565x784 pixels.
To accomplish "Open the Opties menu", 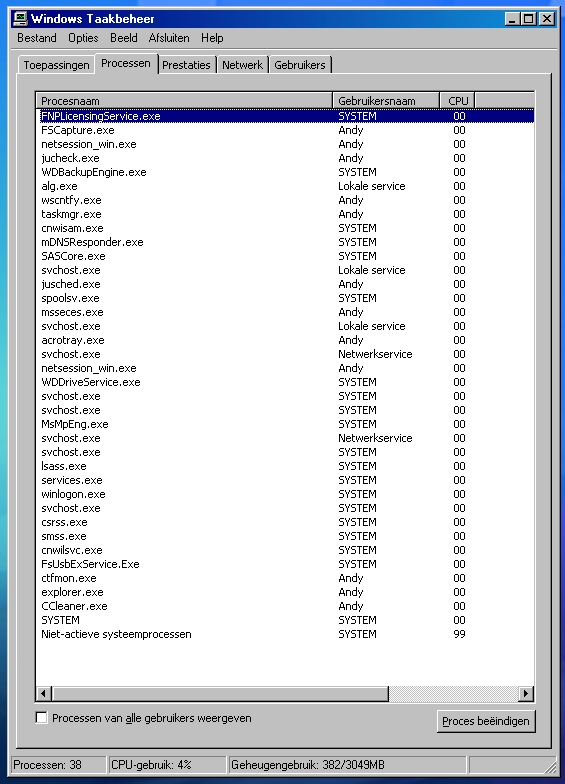I will pos(83,38).
